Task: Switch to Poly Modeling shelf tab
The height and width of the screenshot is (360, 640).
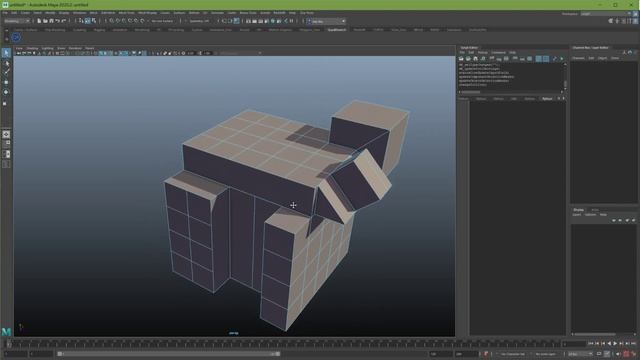Action: point(55,30)
